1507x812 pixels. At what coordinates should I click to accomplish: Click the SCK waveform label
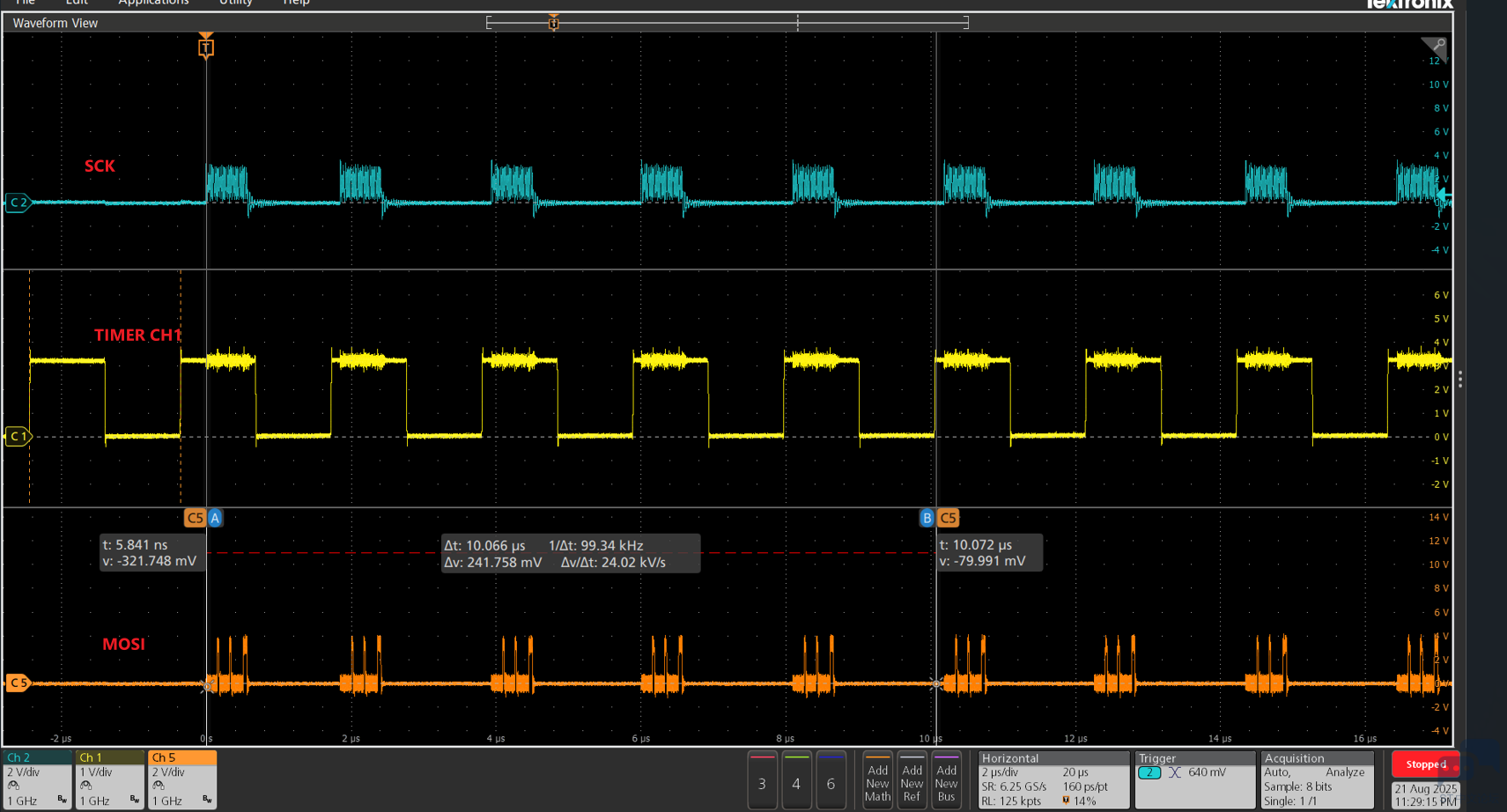coord(100,166)
